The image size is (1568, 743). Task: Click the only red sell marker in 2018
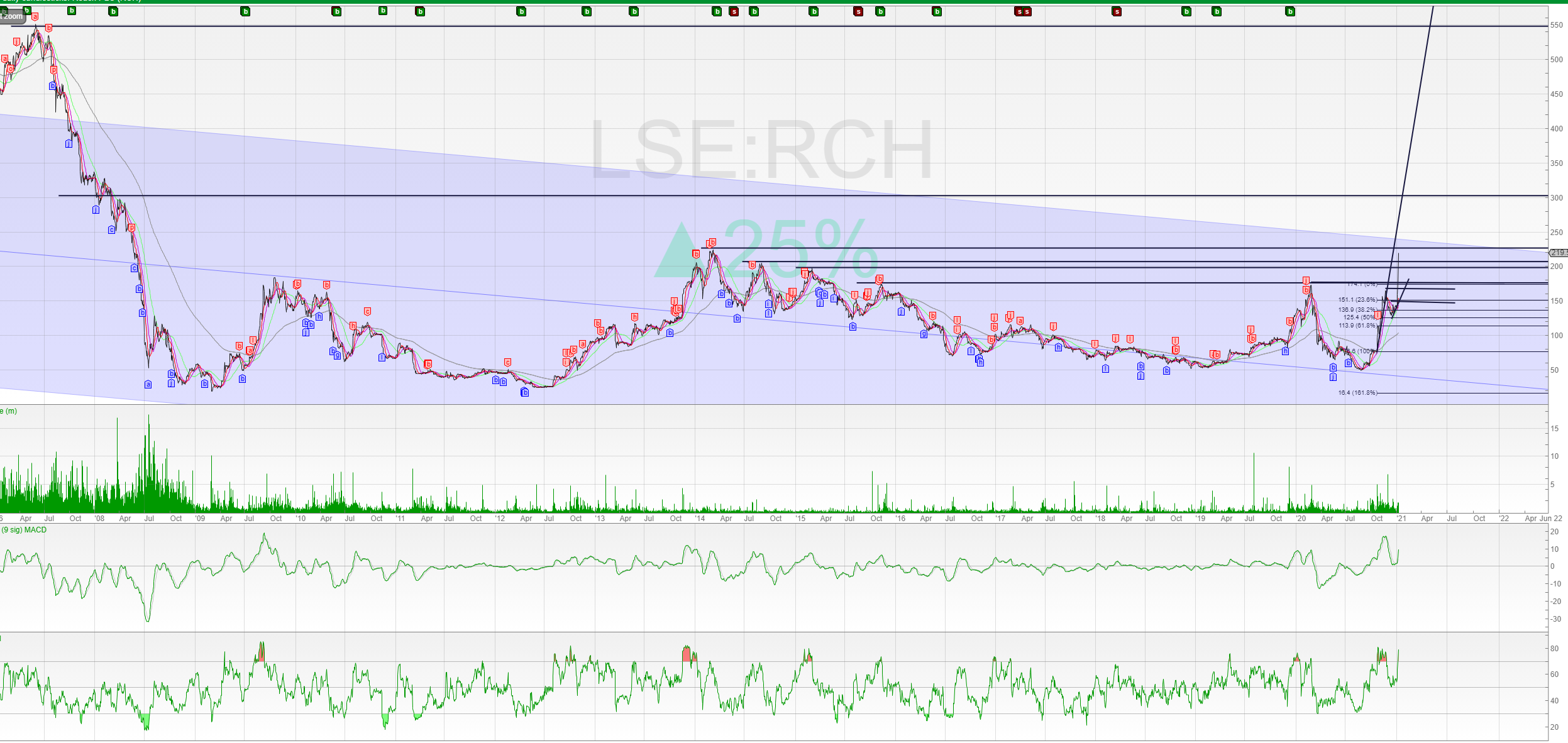[x=1117, y=11]
